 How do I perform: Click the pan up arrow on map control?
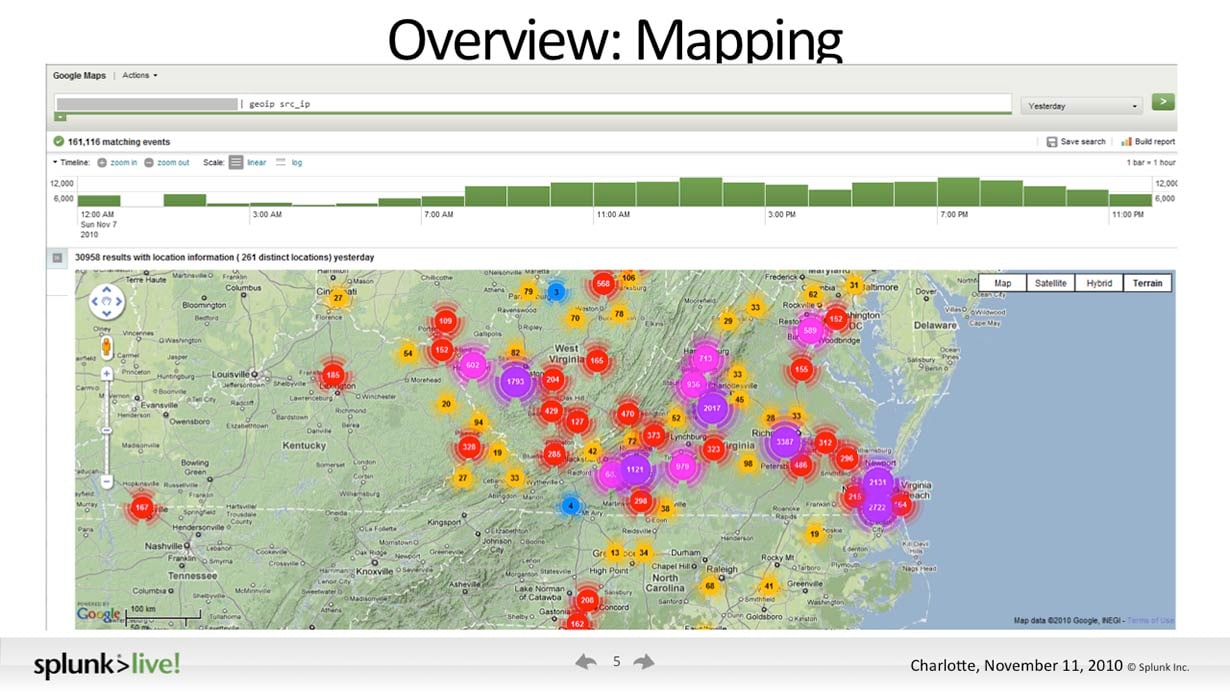coord(106,290)
